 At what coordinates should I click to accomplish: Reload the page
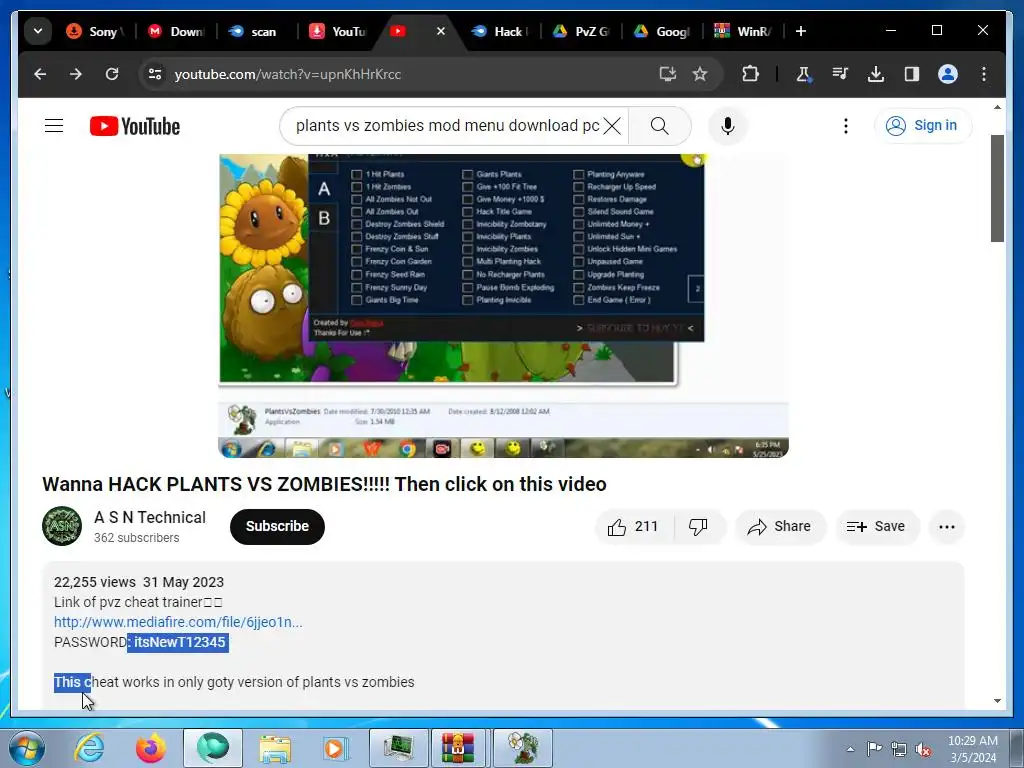point(112,74)
